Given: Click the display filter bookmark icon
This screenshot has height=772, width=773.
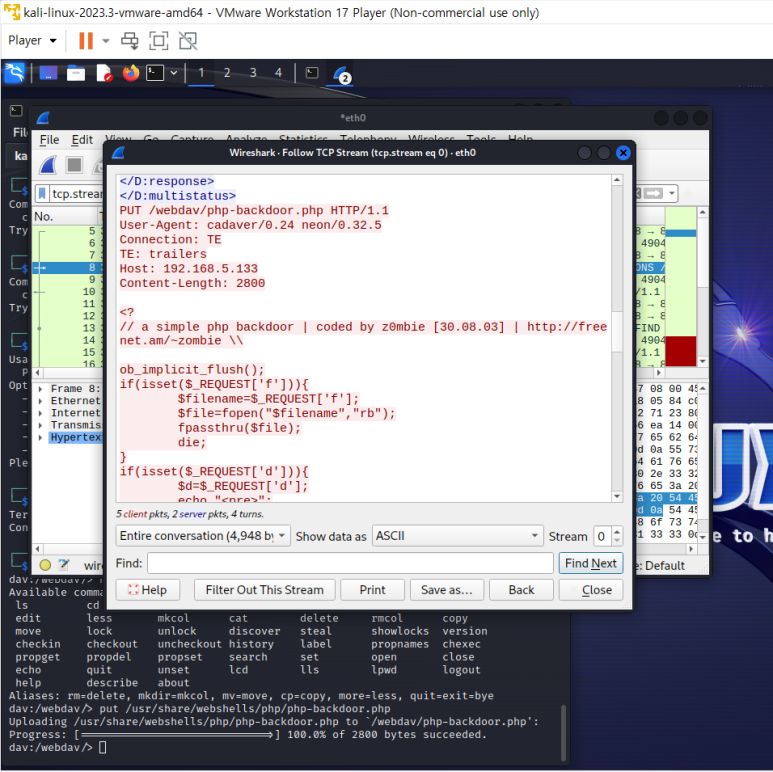Looking at the screenshot, I should point(42,194).
